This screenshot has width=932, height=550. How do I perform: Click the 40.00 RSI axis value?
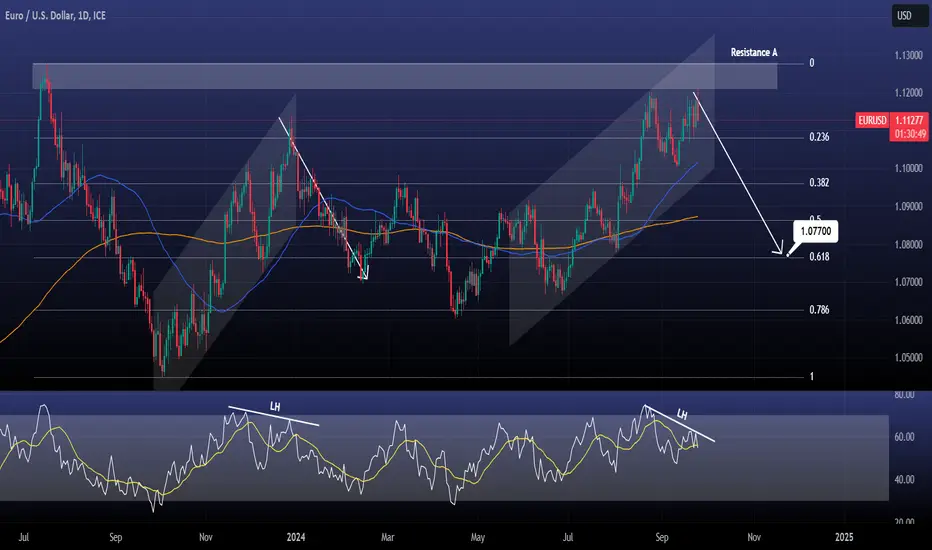tap(904, 479)
